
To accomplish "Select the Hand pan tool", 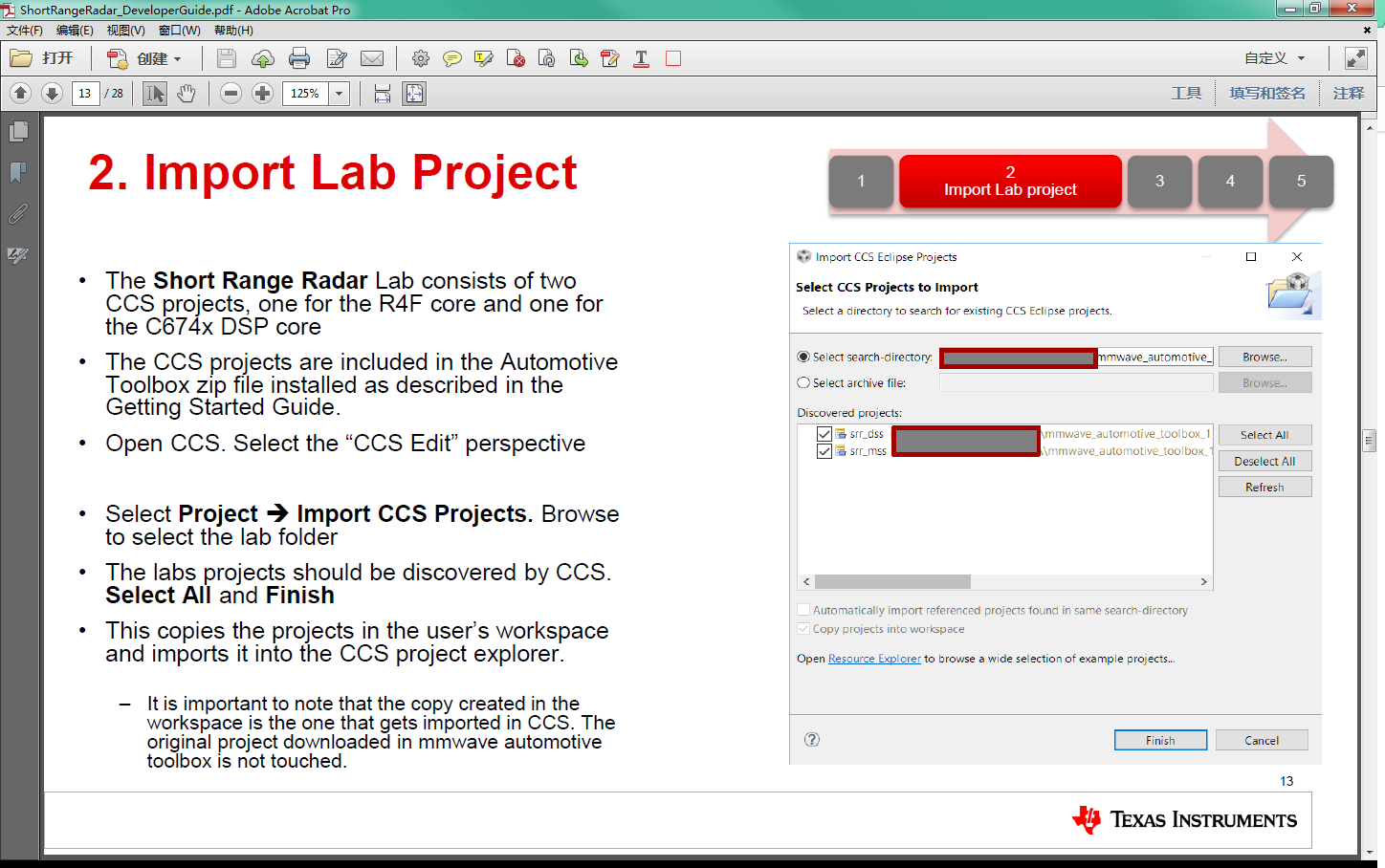I will 186,94.
